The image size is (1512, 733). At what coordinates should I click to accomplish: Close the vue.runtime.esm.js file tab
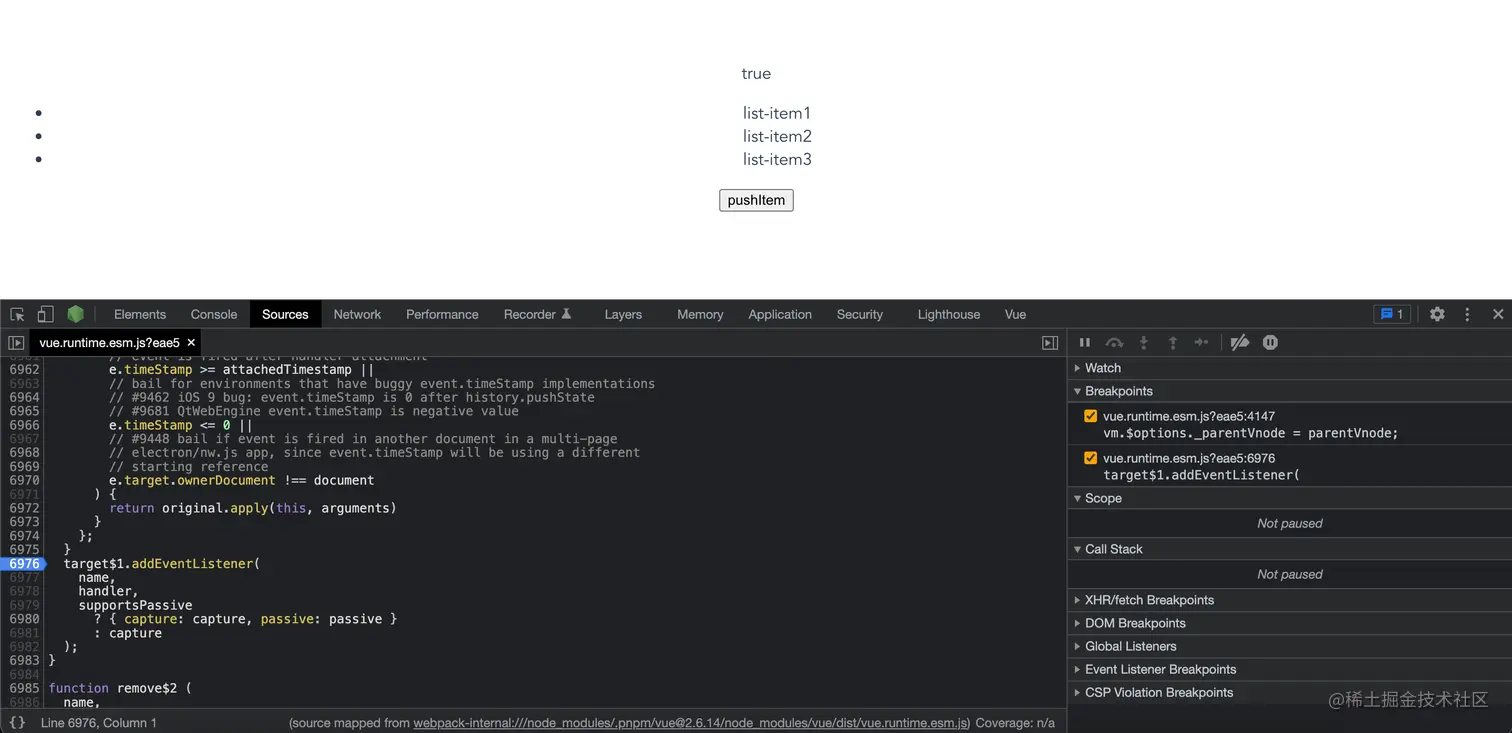click(191, 342)
